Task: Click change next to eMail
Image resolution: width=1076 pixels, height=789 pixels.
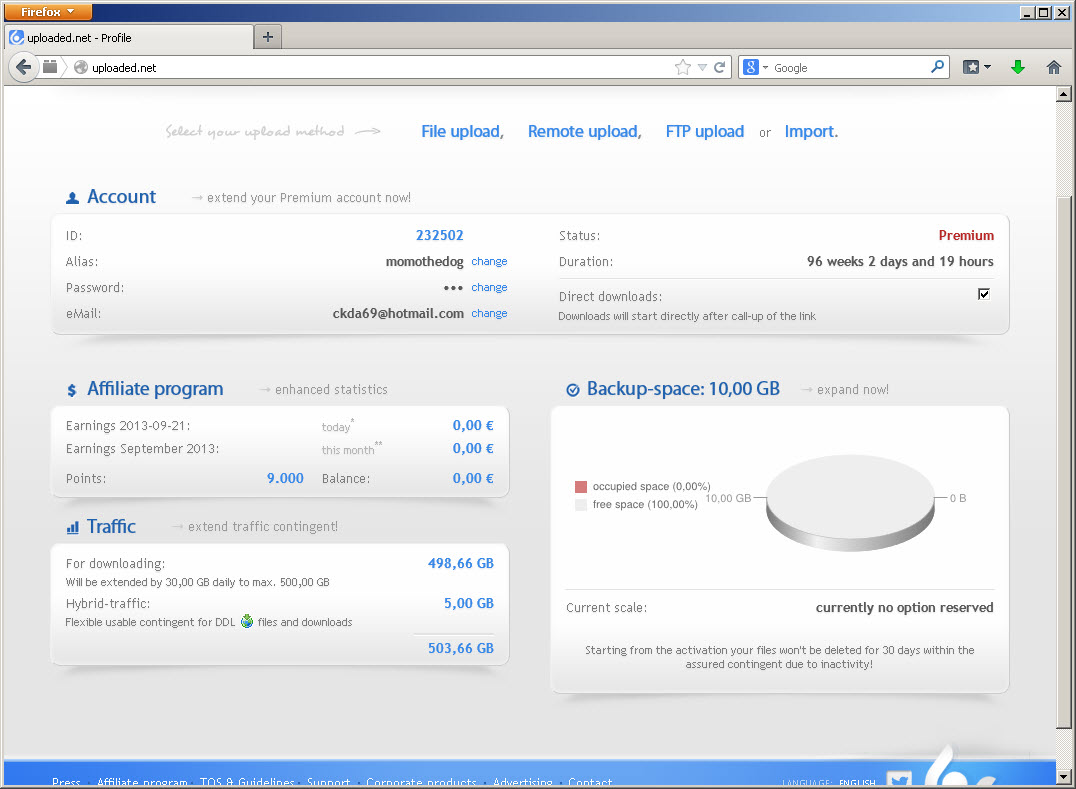Action: point(489,313)
